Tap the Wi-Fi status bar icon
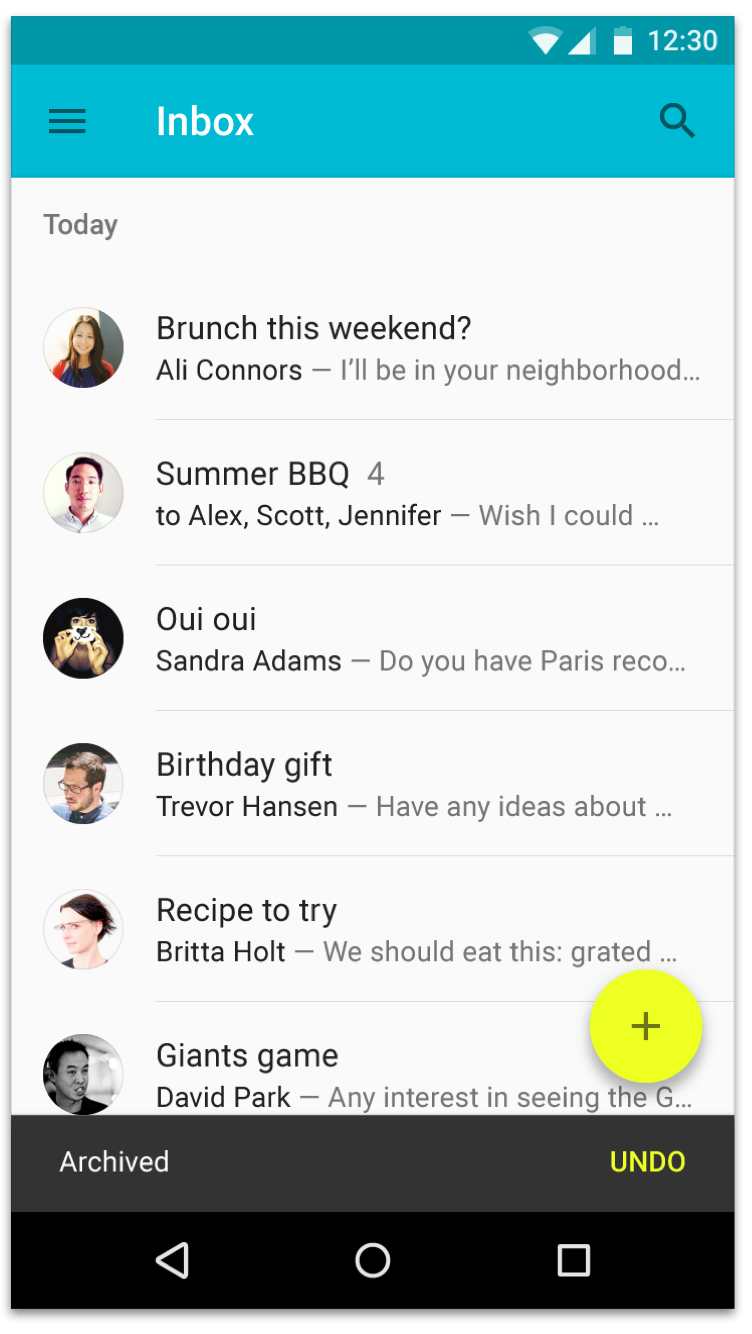This screenshot has width=752, height=1334. (545, 41)
